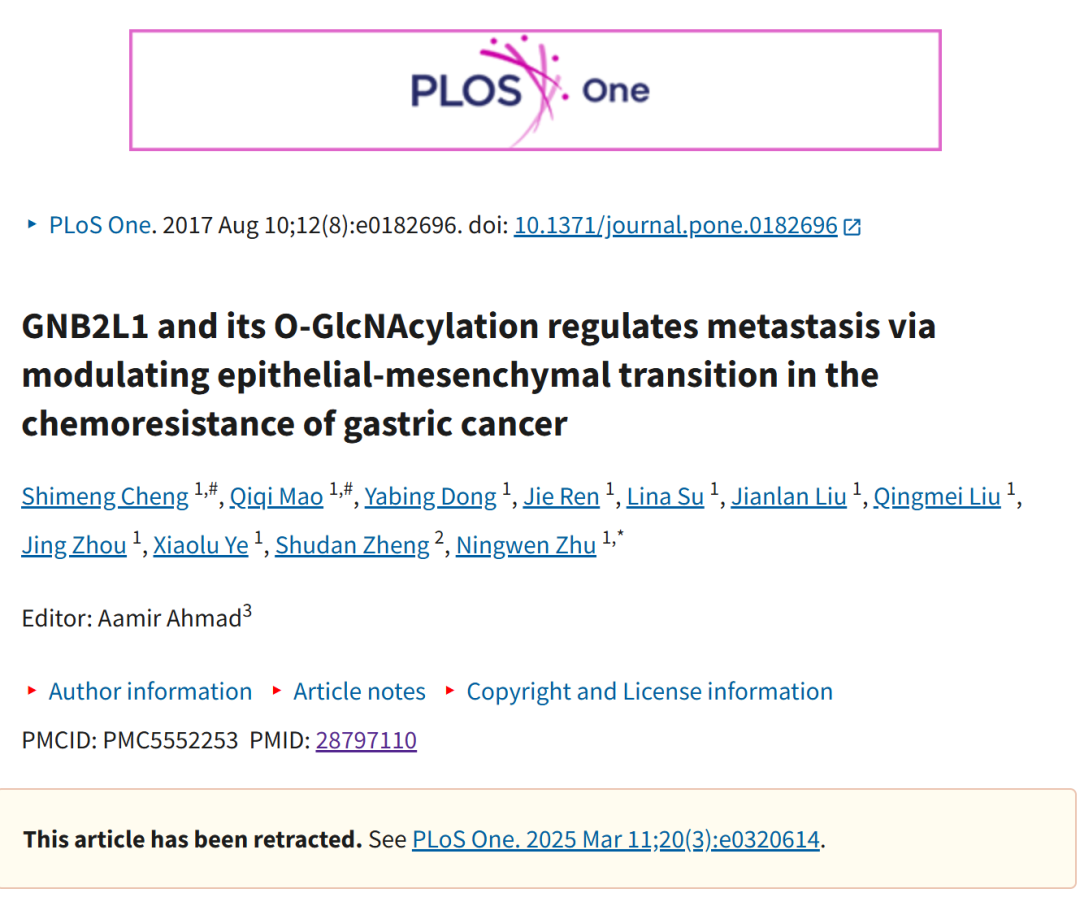Expand the Author information section
Viewport: 1080px width, 906px height.
[150, 691]
